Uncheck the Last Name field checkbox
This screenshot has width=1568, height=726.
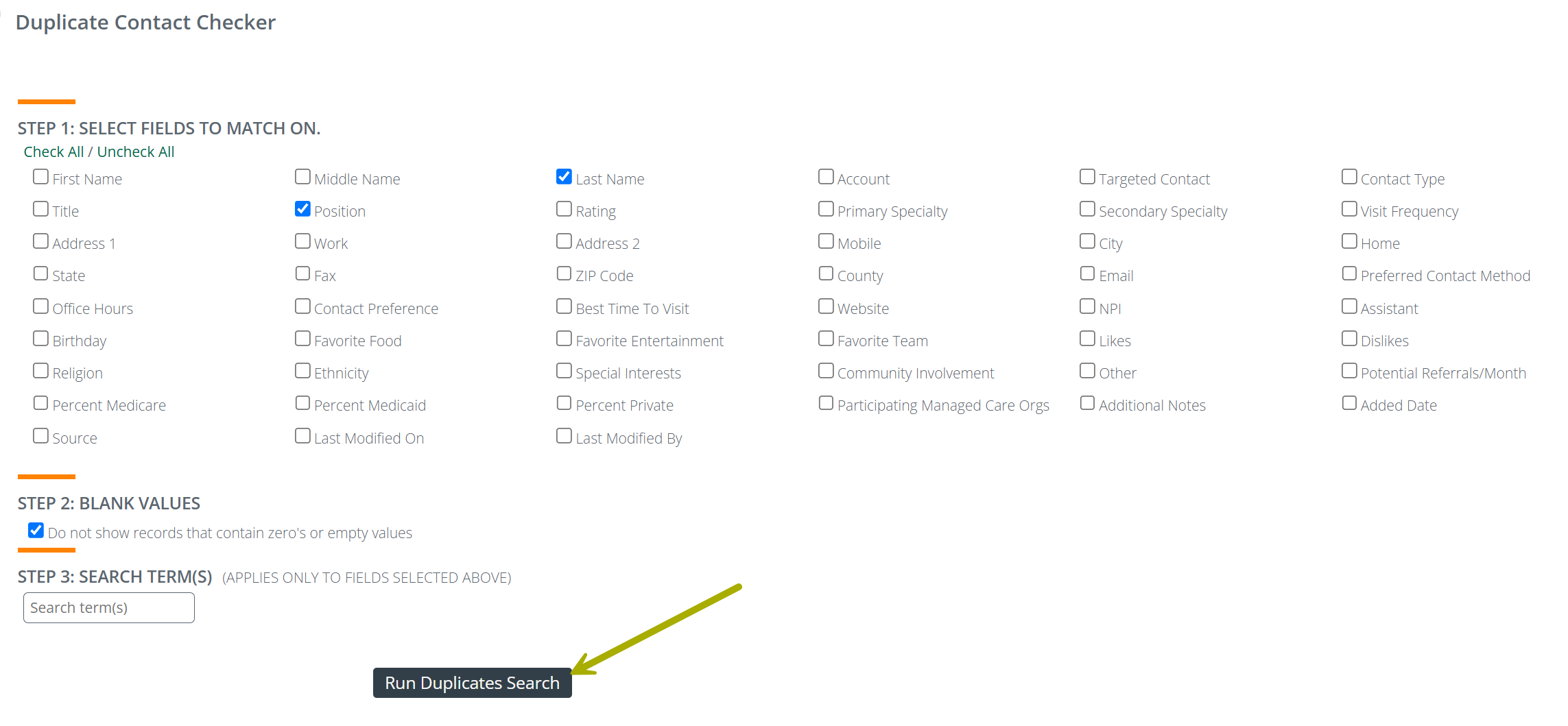point(564,177)
